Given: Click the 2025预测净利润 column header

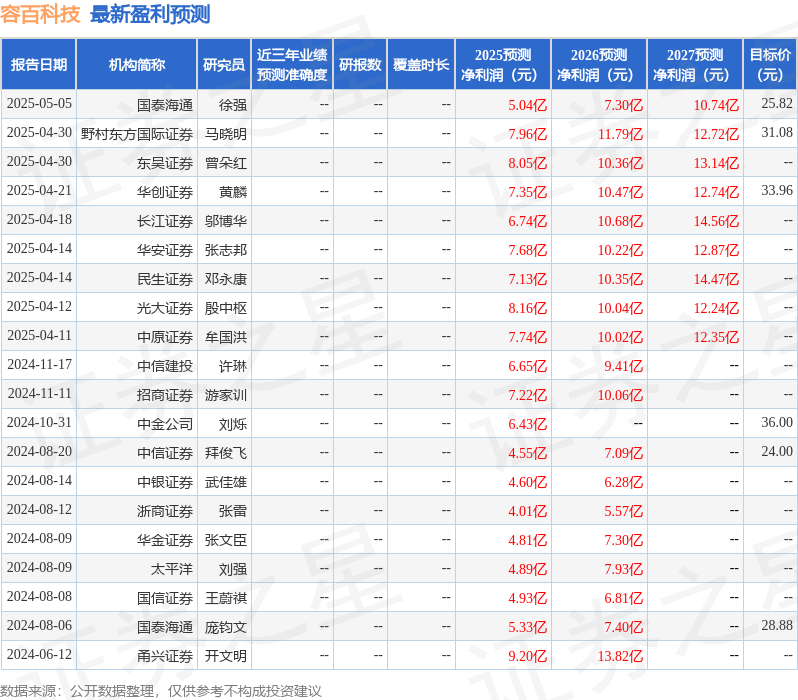Looking at the screenshot, I should 503,65.
